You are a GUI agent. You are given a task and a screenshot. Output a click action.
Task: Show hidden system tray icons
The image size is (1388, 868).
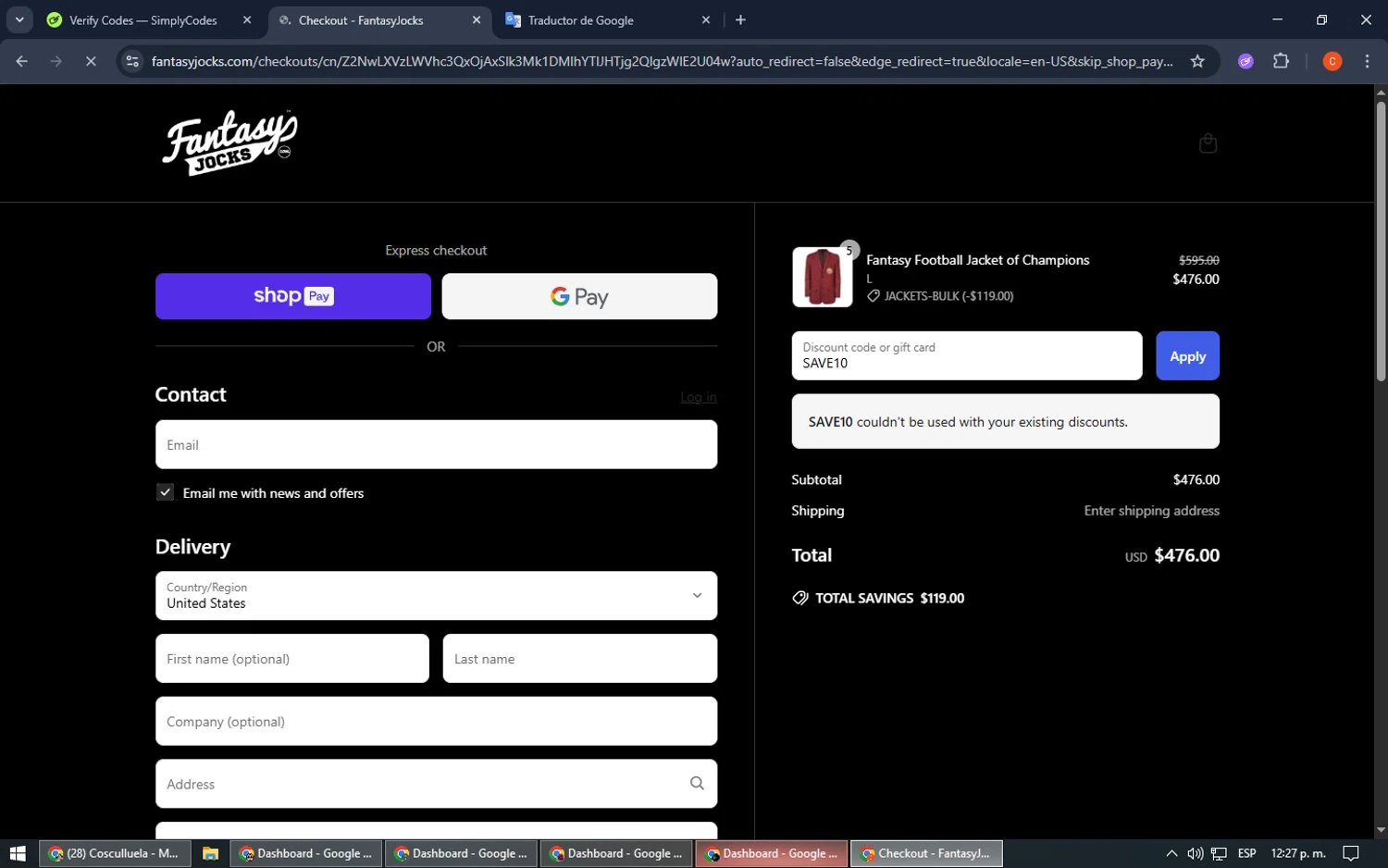[x=1171, y=853]
